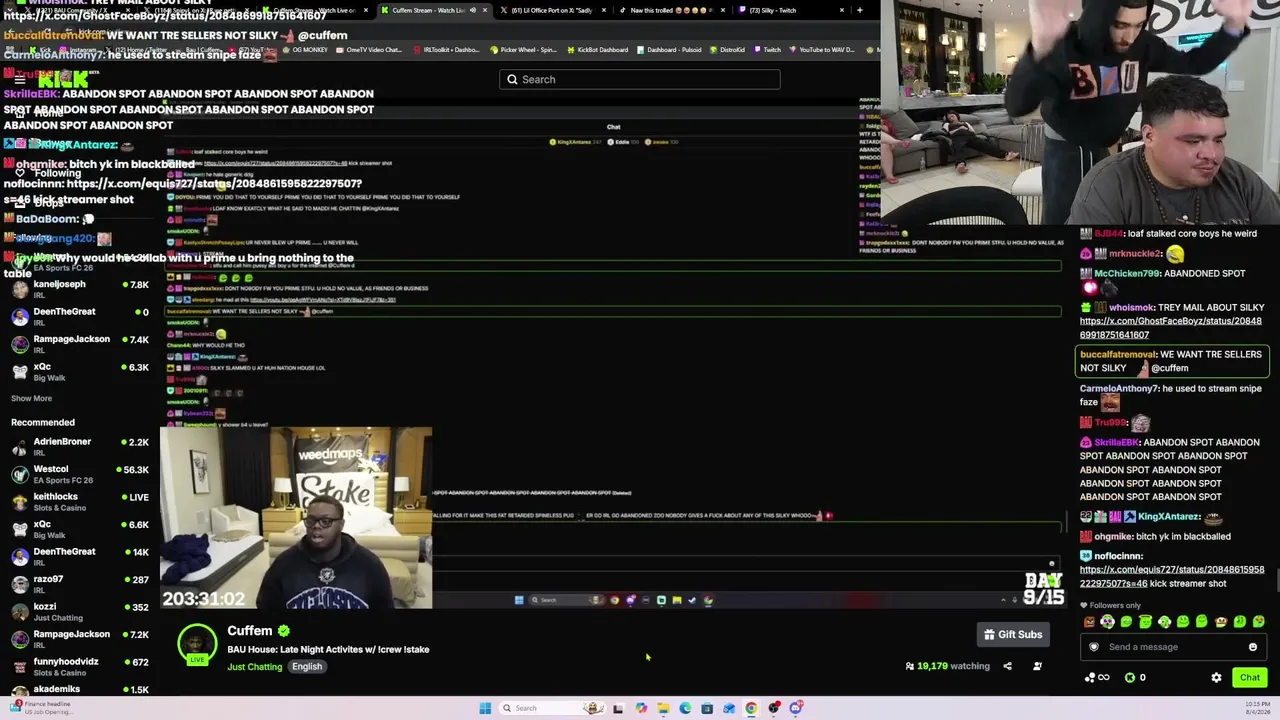The image size is (1280, 720).
Task: Click the green K coins balance icon
Action: (1130, 677)
